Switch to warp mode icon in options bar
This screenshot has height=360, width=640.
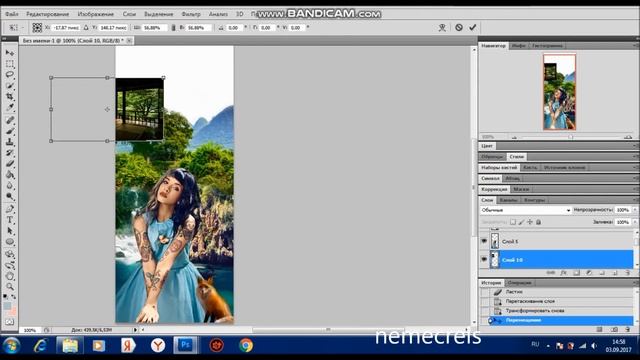click(442, 27)
